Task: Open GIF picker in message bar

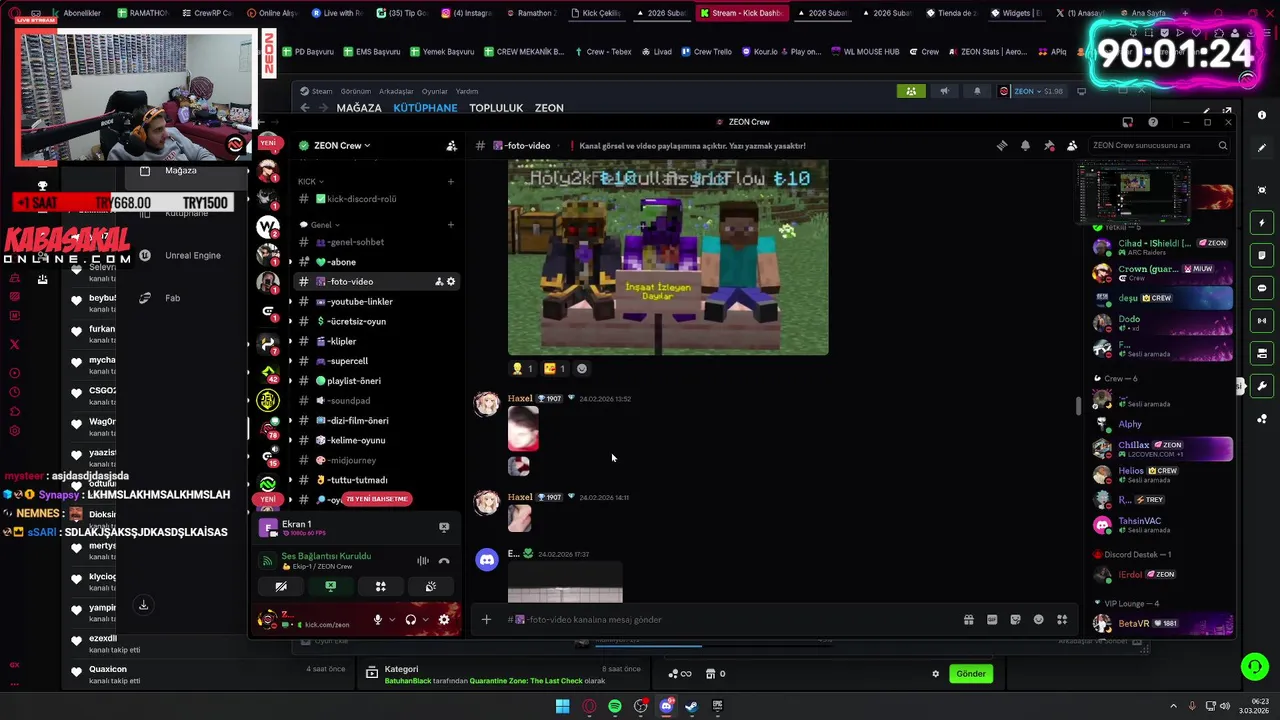Action: tap(992, 620)
